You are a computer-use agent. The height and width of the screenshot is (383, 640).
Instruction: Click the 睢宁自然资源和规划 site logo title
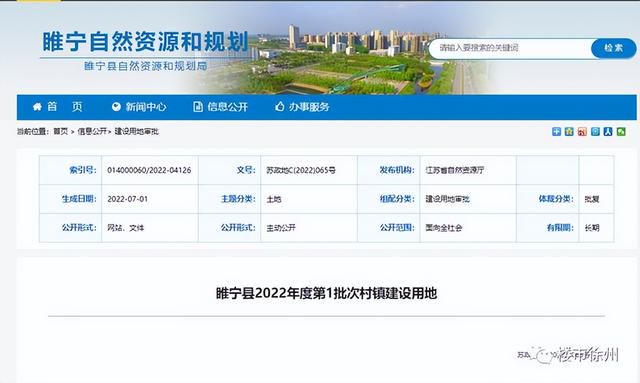[x=145, y=42]
